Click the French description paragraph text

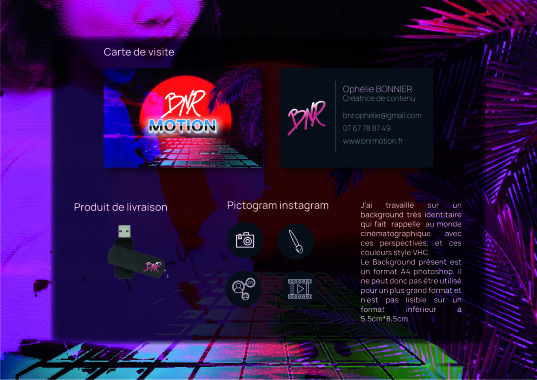pos(411,262)
